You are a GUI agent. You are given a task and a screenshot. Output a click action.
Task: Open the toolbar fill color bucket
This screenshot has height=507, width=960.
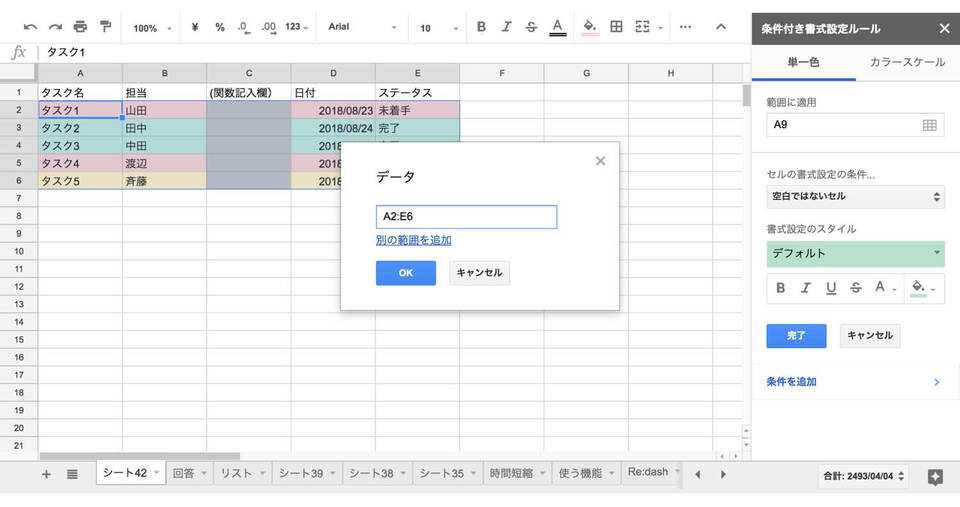(x=590, y=27)
